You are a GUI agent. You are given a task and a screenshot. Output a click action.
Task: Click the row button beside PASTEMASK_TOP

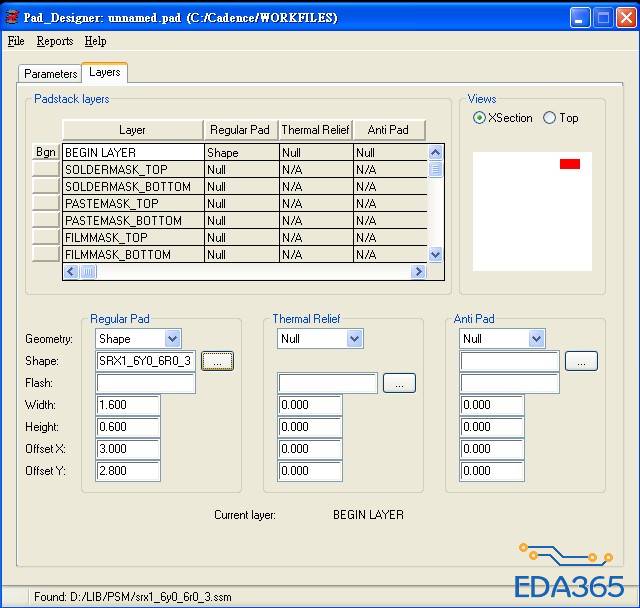point(46,203)
